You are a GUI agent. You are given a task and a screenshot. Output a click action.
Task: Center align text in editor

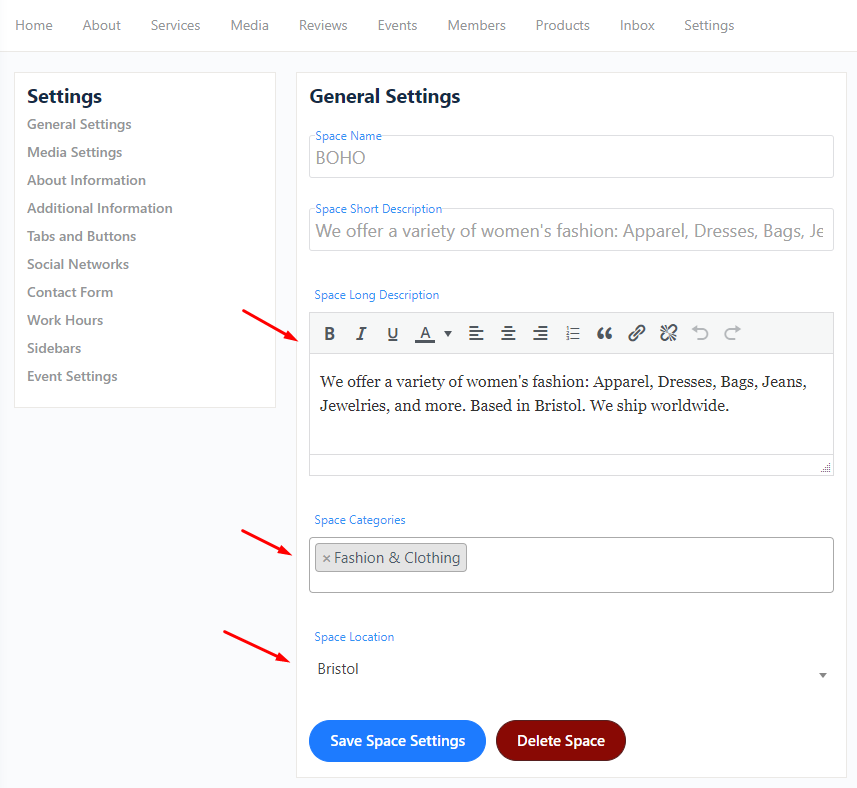(508, 333)
